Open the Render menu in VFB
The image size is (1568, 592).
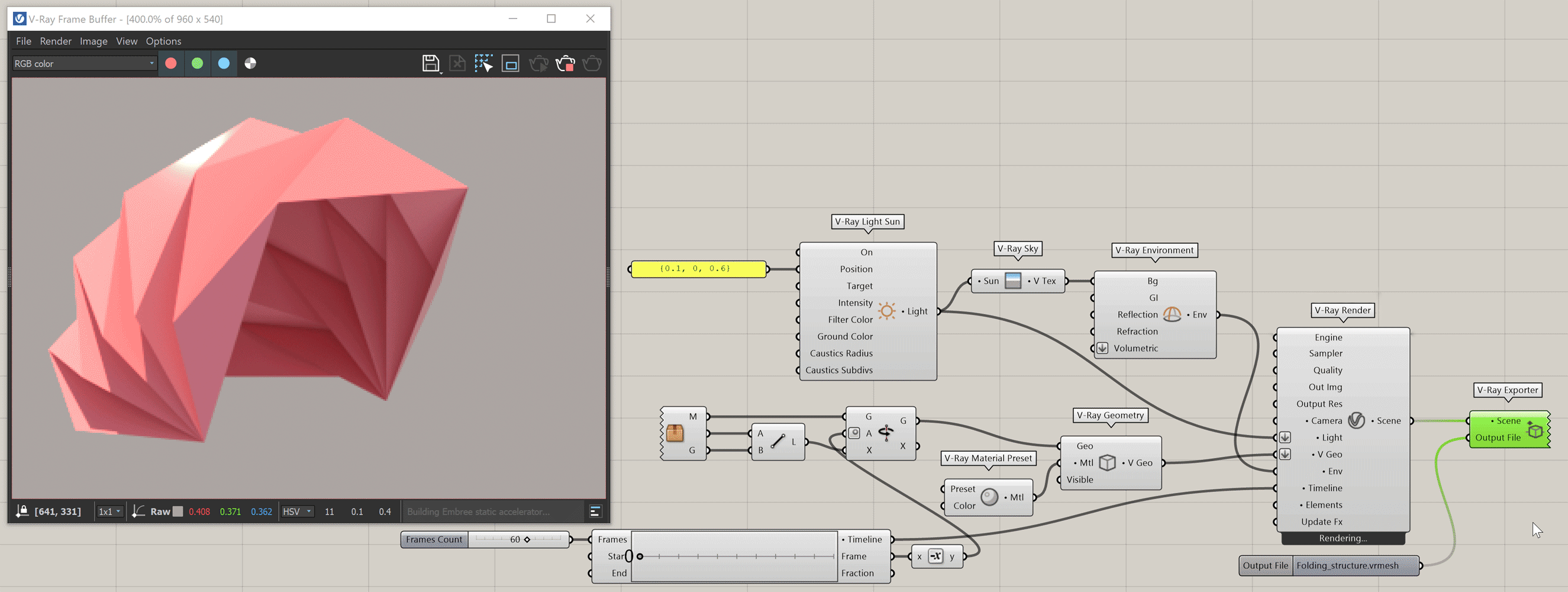pyautogui.click(x=56, y=41)
